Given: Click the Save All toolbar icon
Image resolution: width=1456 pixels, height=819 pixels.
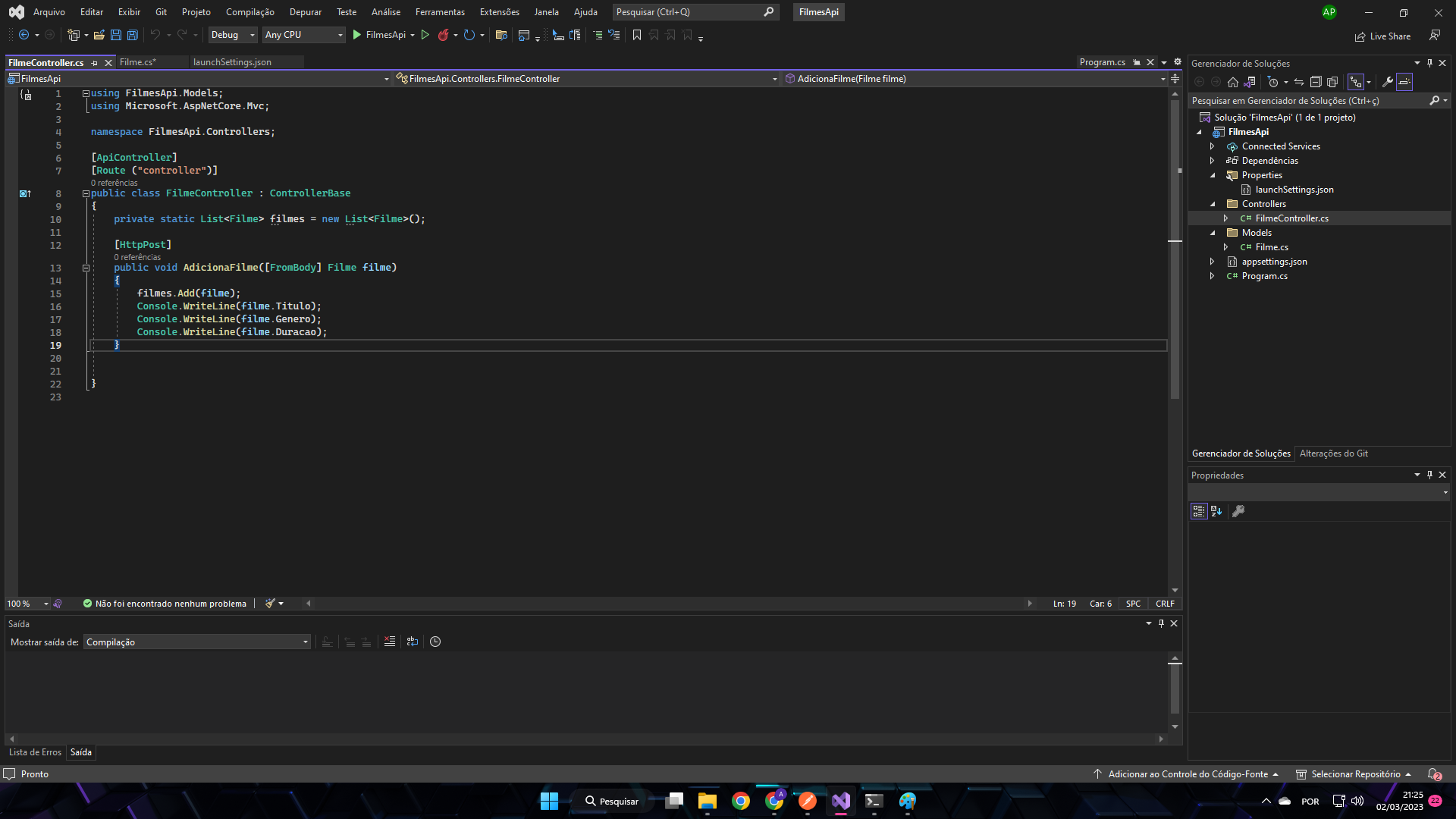Looking at the screenshot, I should click(x=132, y=35).
